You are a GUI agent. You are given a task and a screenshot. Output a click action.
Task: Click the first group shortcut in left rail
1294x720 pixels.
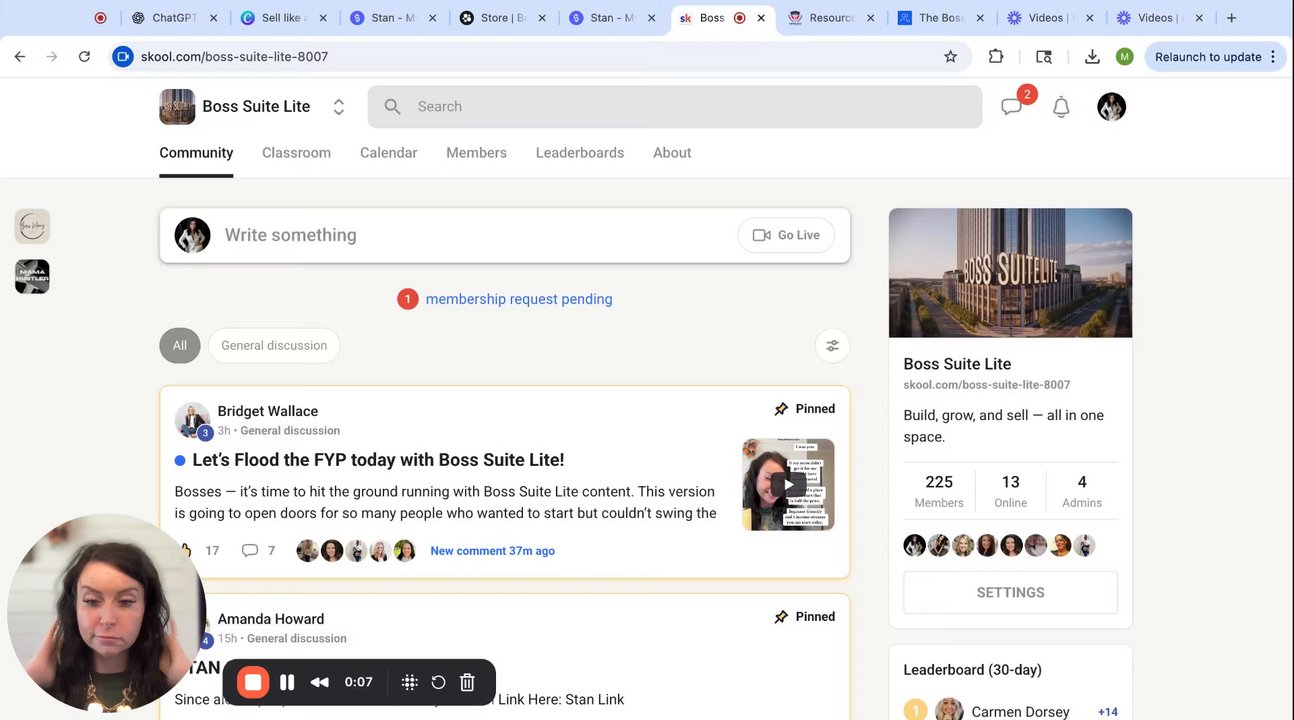point(32,226)
